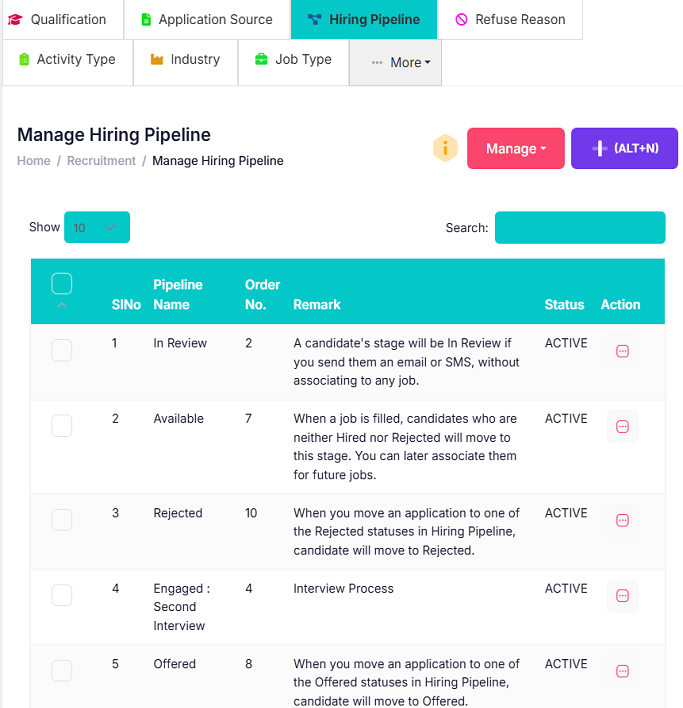Image resolution: width=683 pixels, height=708 pixels.
Task: Check the In Review row checkbox
Action: click(62, 350)
